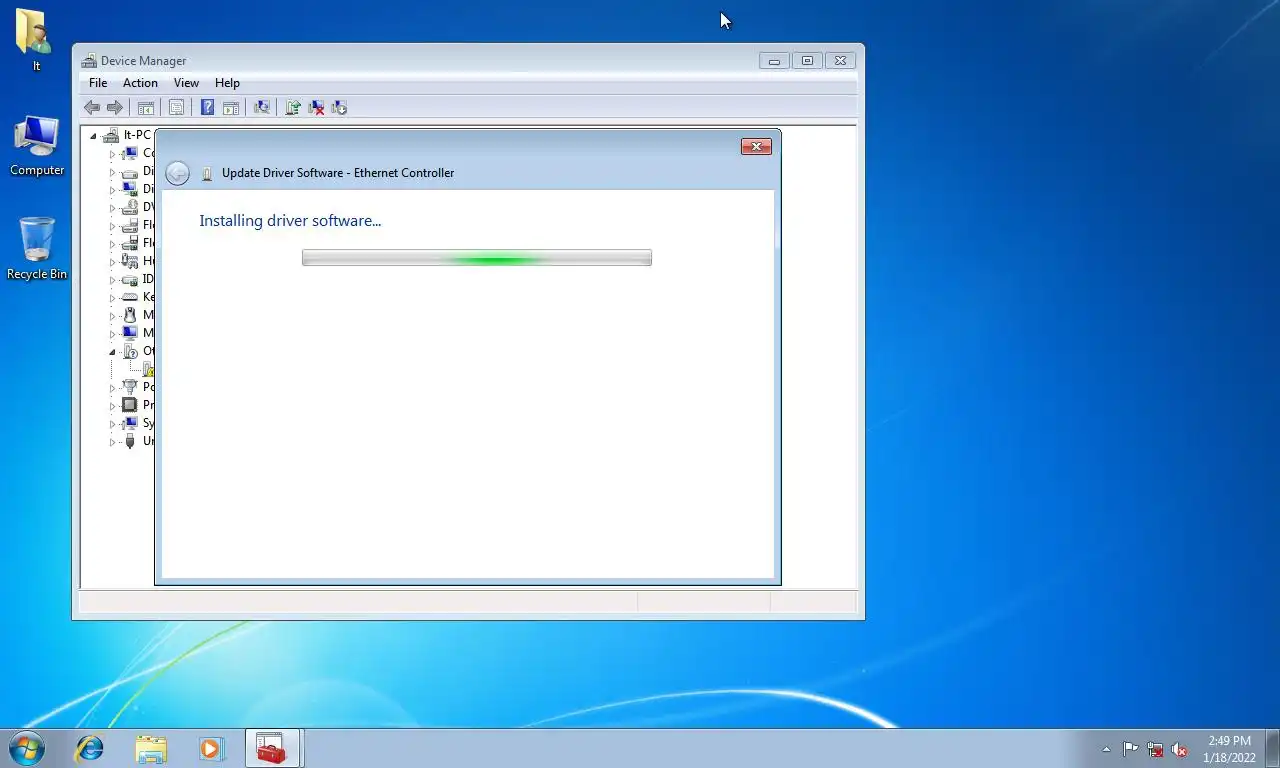The width and height of the screenshot is (1280, 768).
Task: Close the Device Manager window
Action: tap(841, 60)
